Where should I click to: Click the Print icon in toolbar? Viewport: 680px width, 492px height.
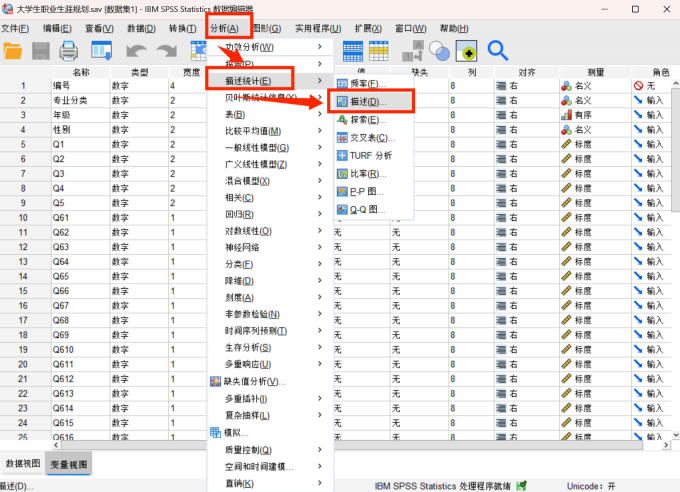(69, 50)
